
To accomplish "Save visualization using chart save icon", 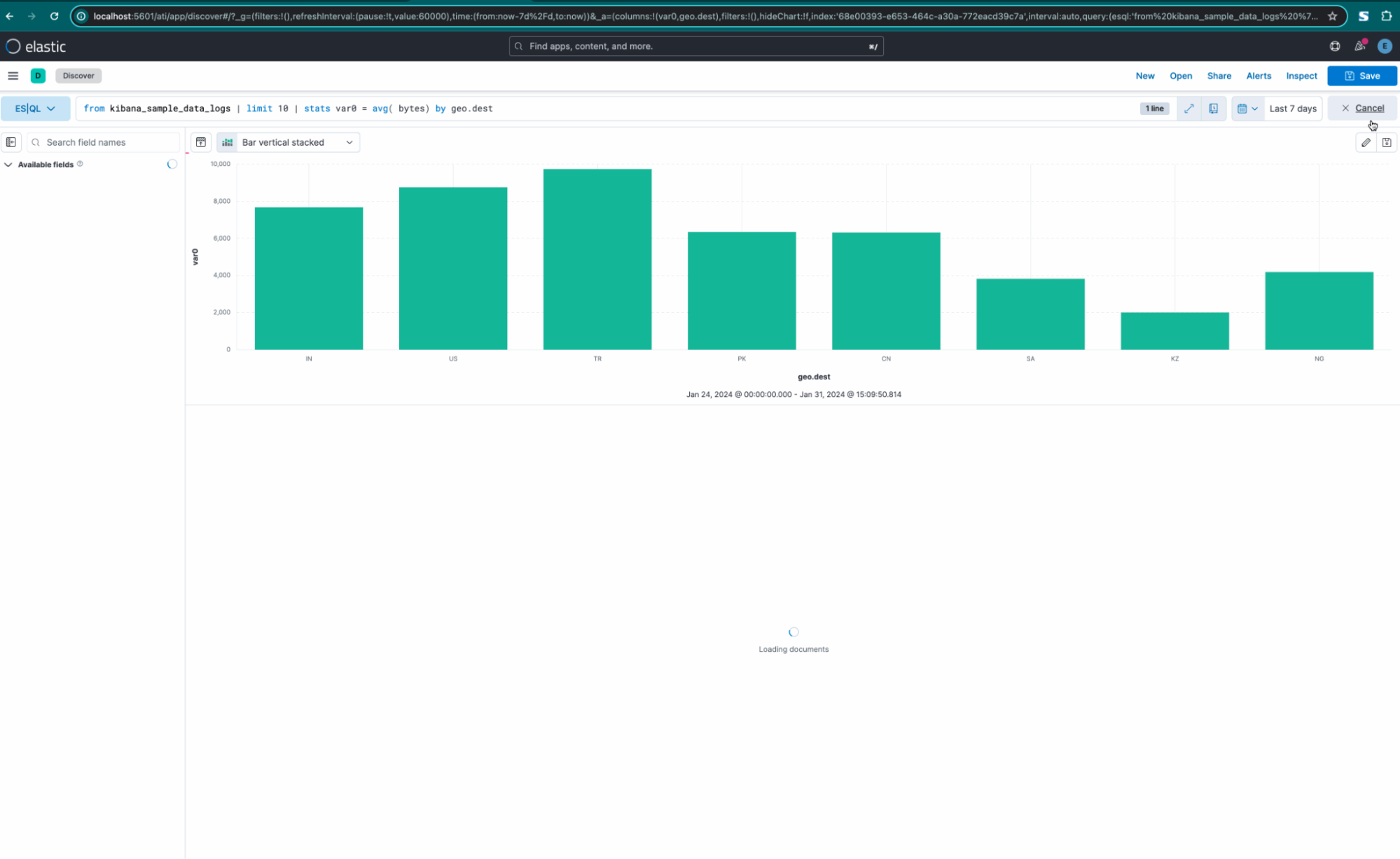I will [1386, 142].
